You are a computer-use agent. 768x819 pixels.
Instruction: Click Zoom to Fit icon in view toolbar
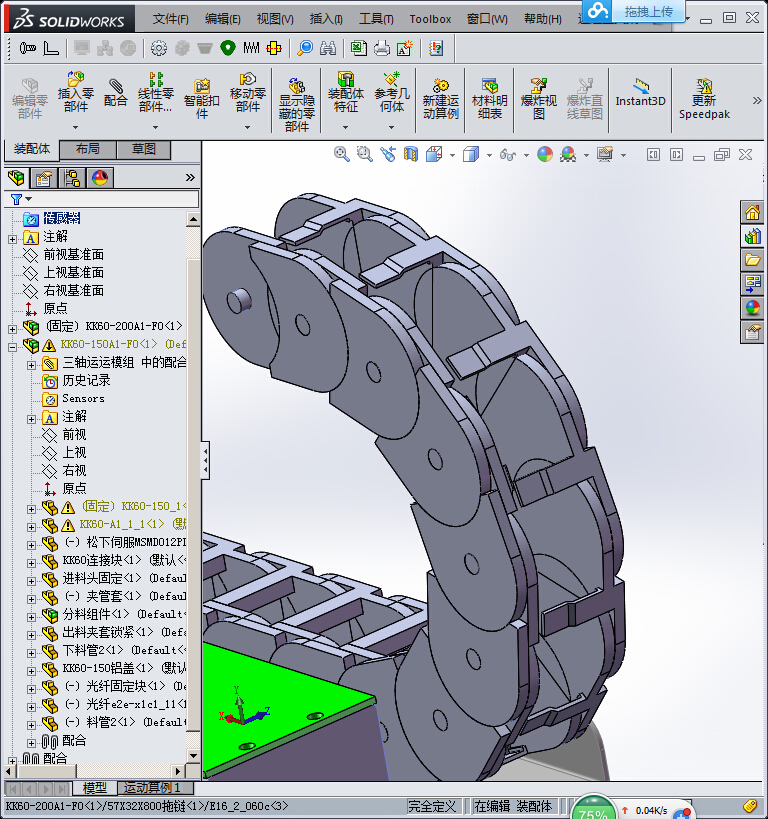[342, 154]
